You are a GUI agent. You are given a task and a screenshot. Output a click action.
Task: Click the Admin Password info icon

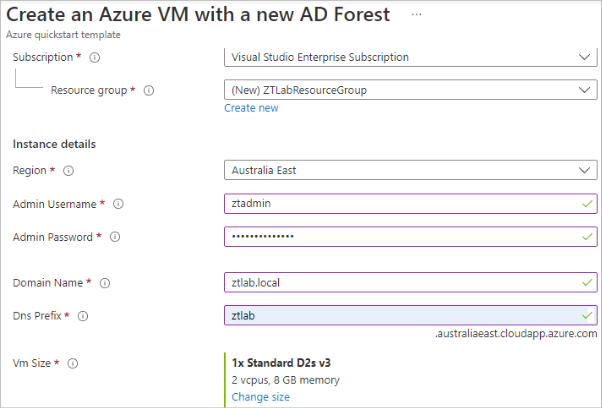tap(115, 237)
